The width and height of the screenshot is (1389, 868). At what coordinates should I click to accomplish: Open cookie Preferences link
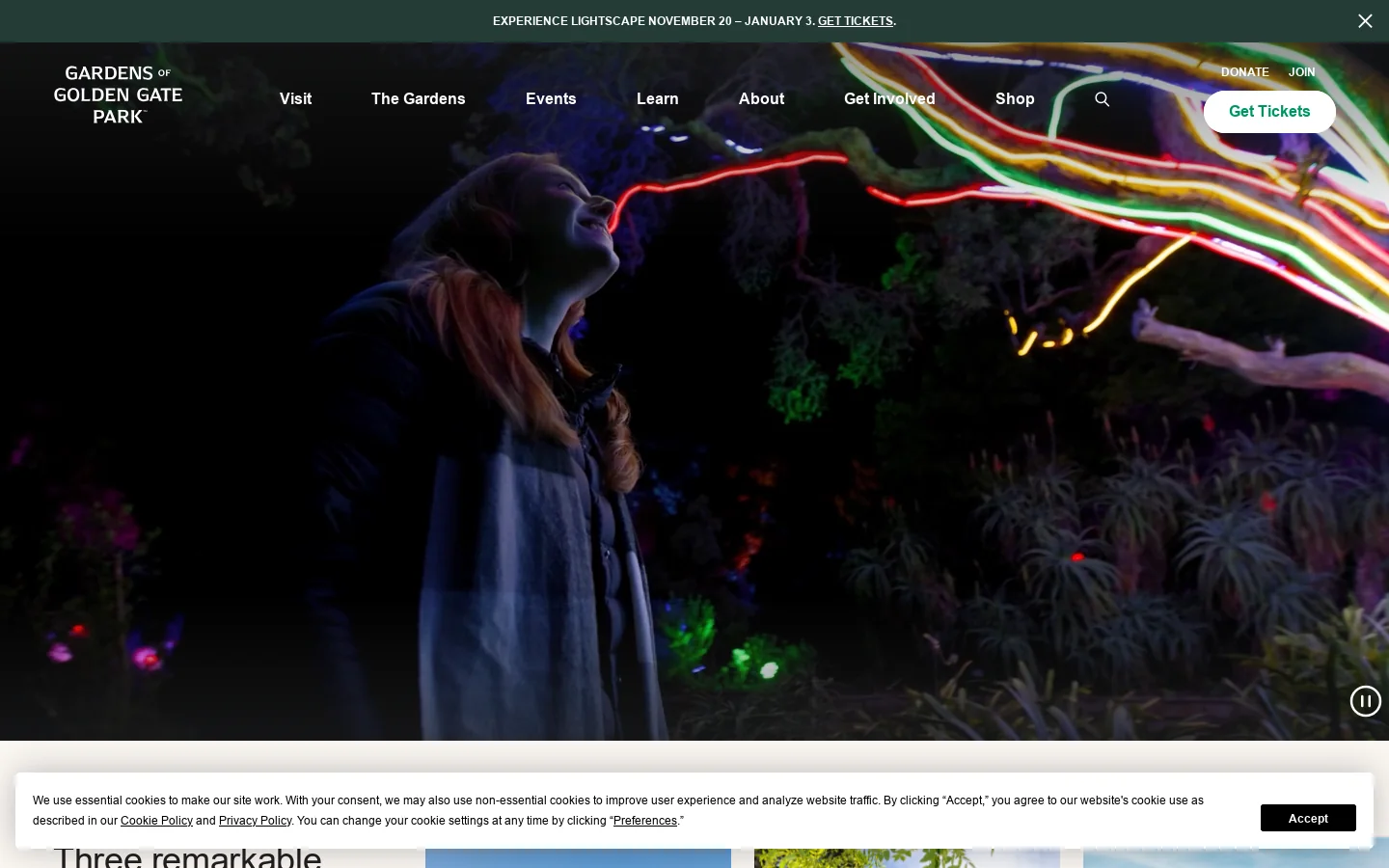645,821
